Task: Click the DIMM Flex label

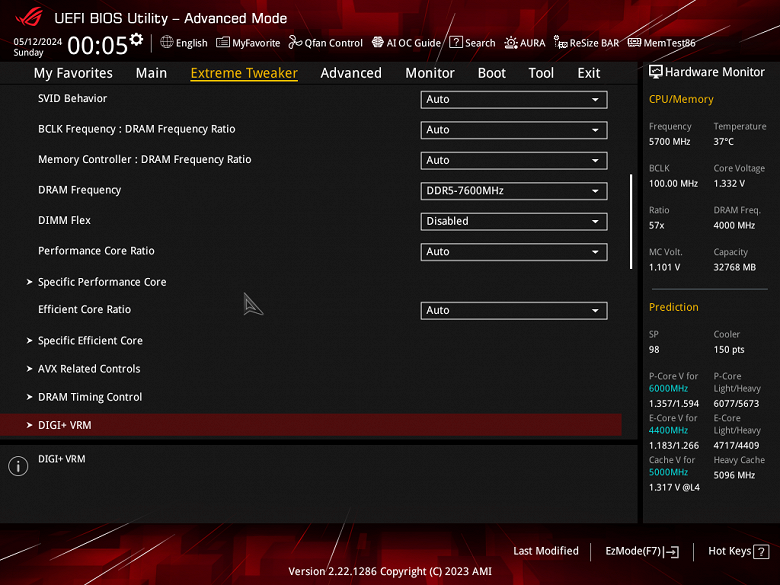Action: (x=64, y=220)
